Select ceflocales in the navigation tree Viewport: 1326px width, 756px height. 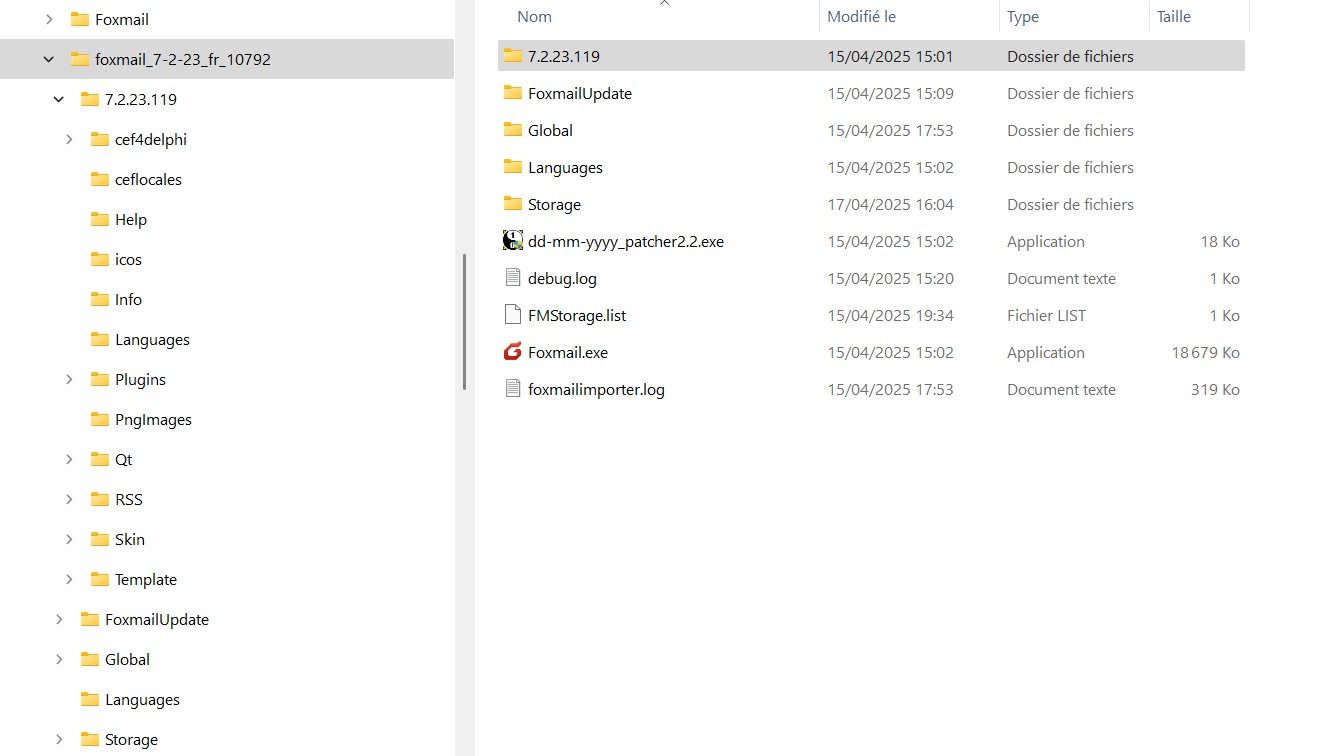(148, 179)
